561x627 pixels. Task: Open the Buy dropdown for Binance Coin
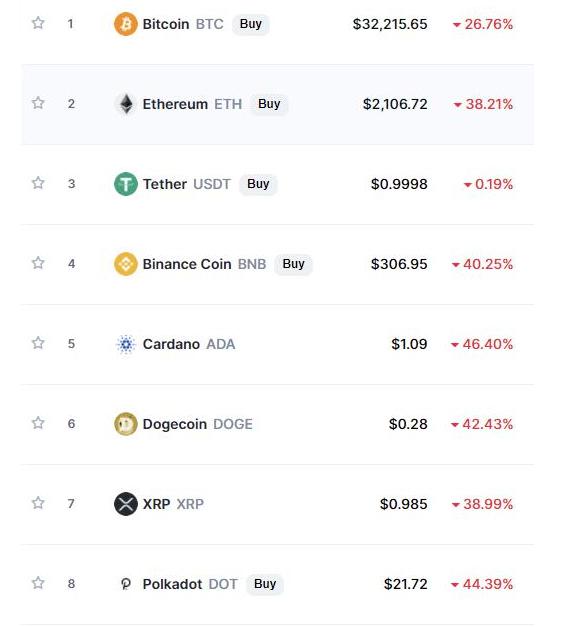(x=293, y=264)
